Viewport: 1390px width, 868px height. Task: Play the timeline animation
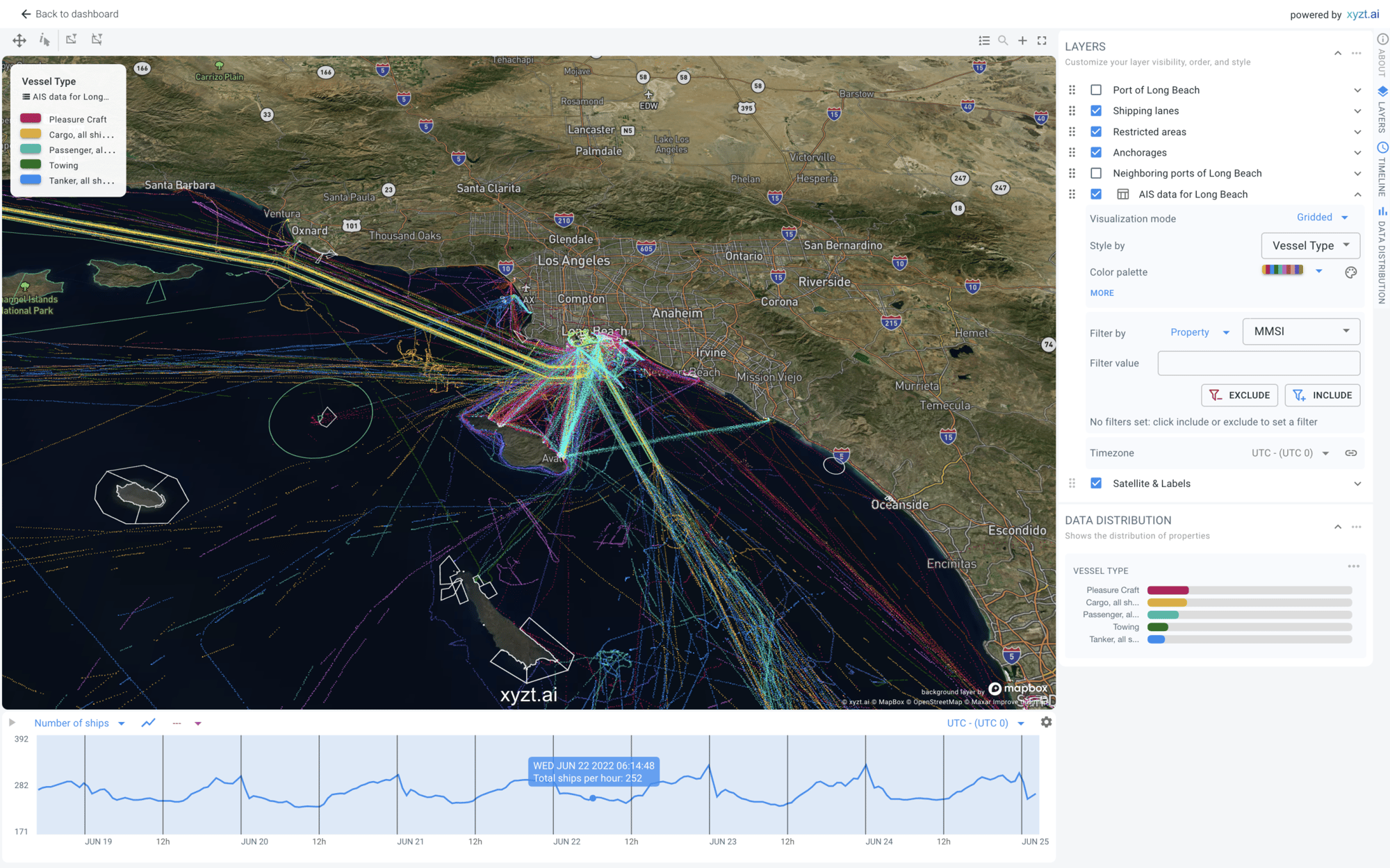(12, 723)
